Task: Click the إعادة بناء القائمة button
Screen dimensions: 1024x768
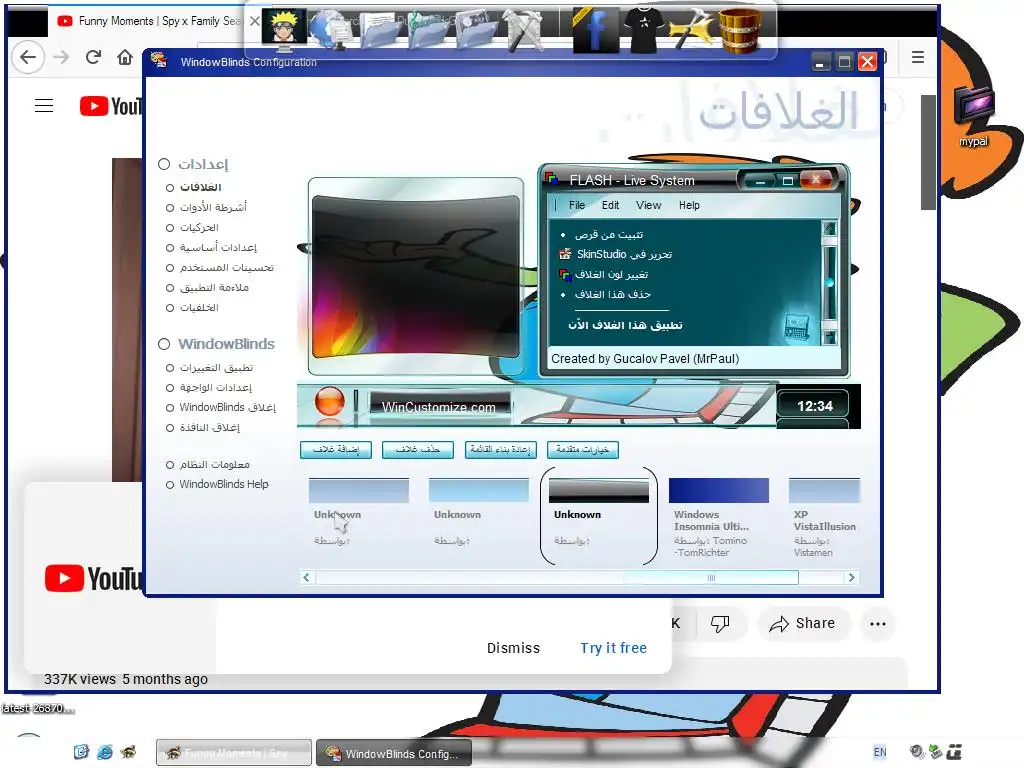Action: point(500,449)
